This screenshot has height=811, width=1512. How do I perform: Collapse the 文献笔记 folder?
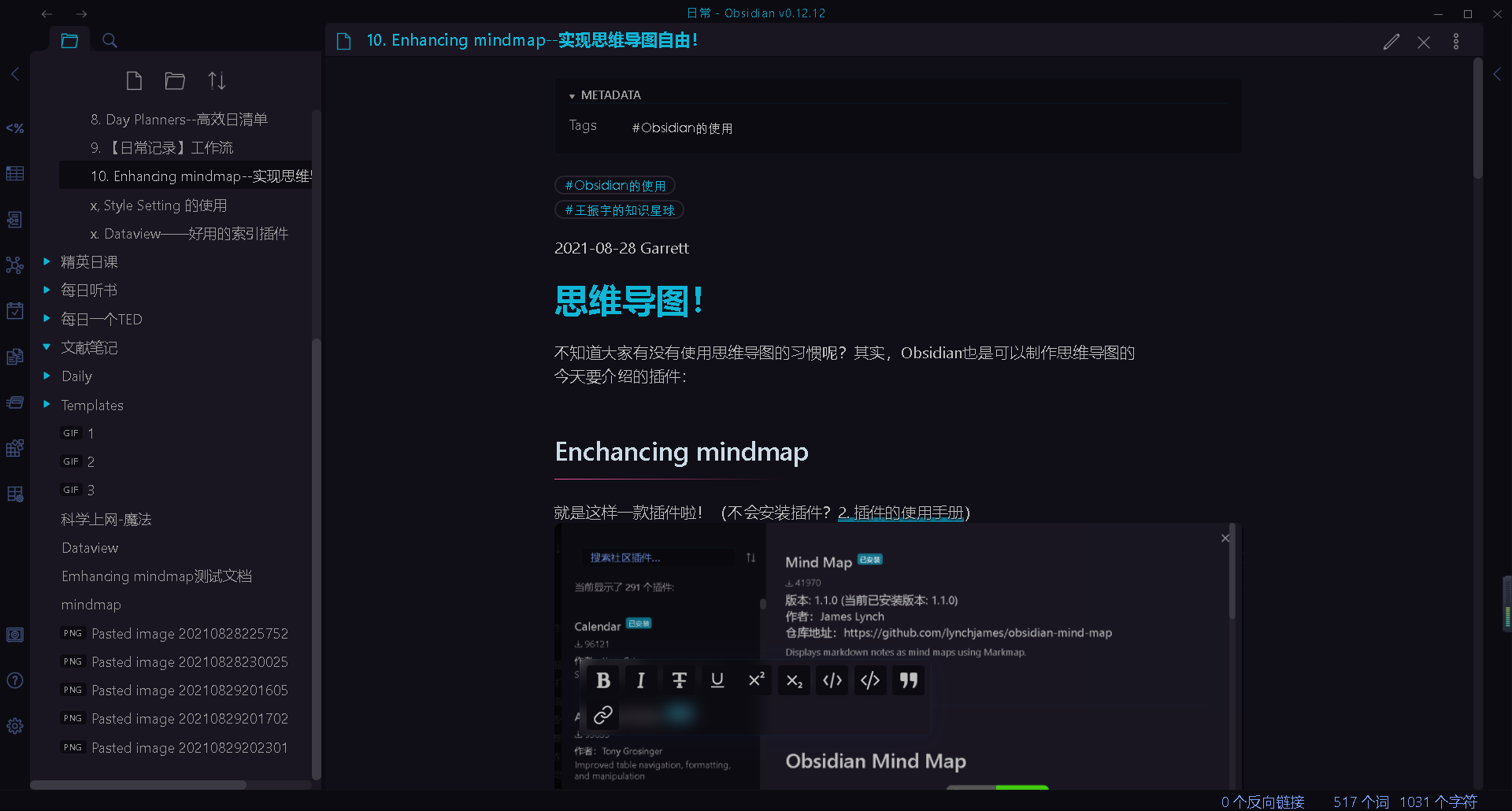[x=47, y=347]
